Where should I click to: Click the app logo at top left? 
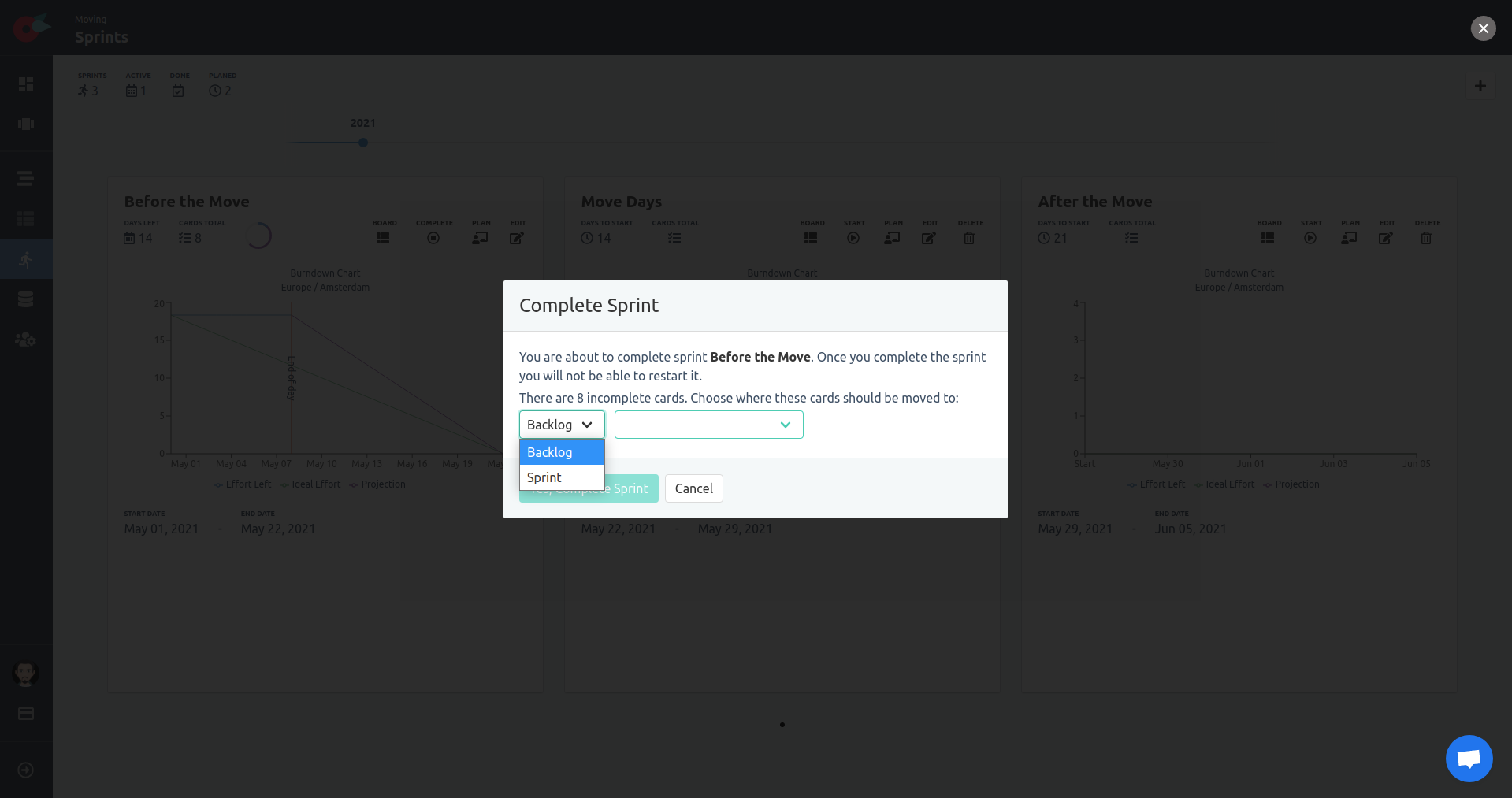32,28
